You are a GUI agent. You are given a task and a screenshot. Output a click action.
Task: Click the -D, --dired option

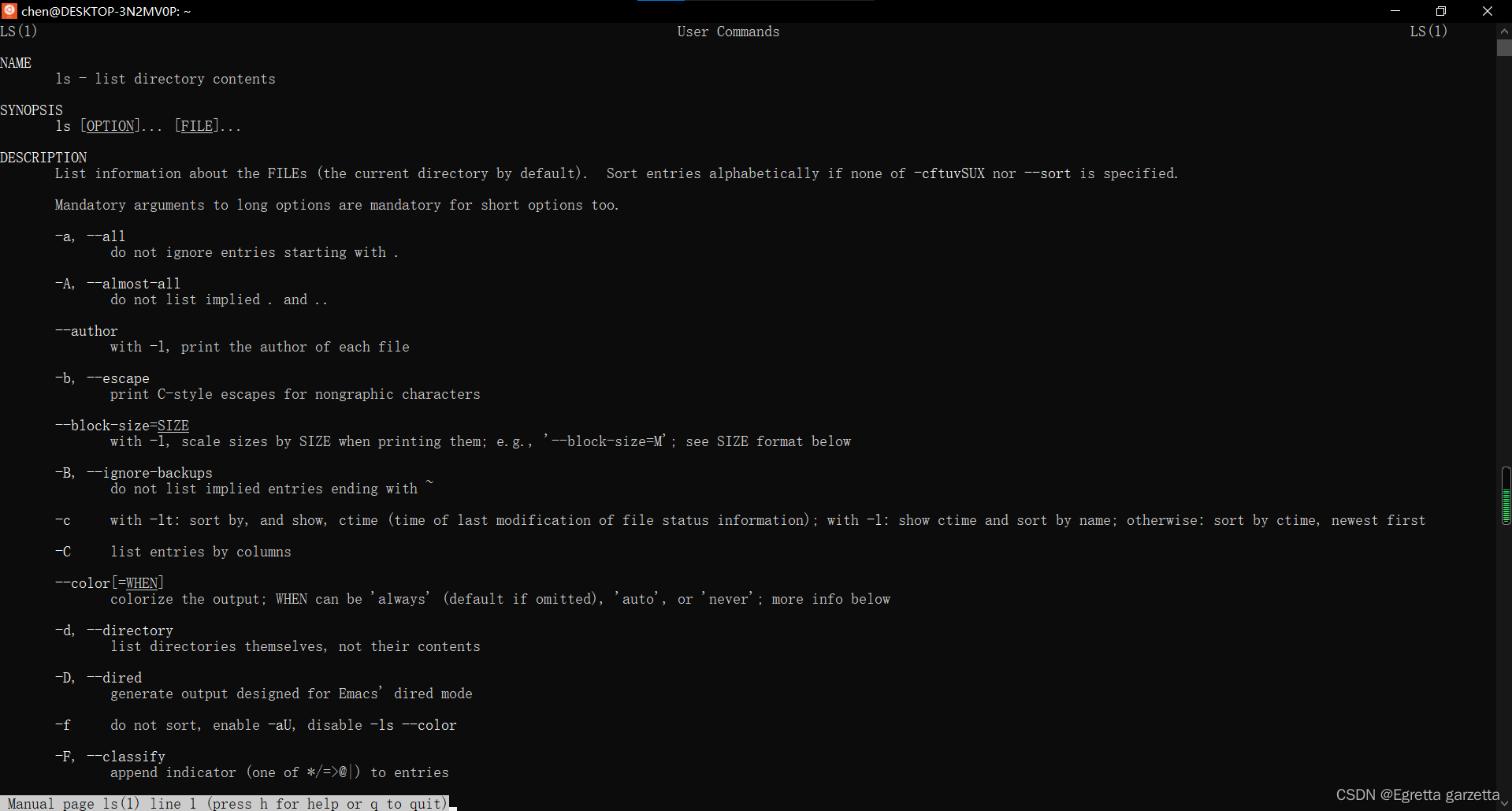click(98, 678)
